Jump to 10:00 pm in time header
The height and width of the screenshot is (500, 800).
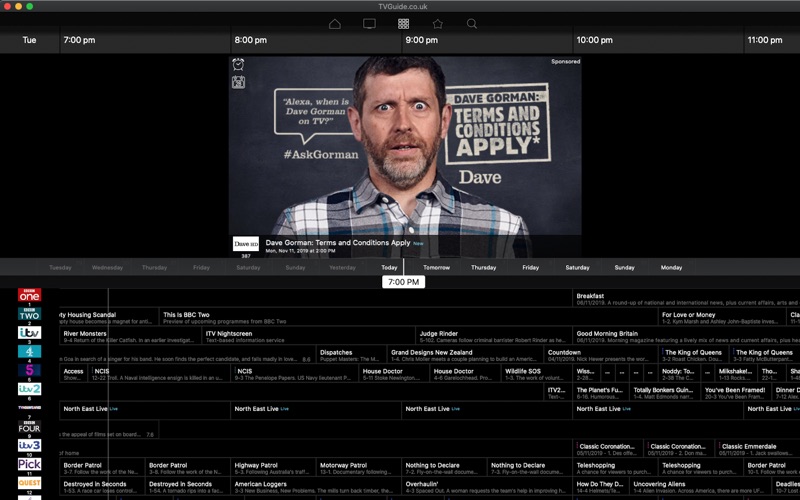coord(594,40)
